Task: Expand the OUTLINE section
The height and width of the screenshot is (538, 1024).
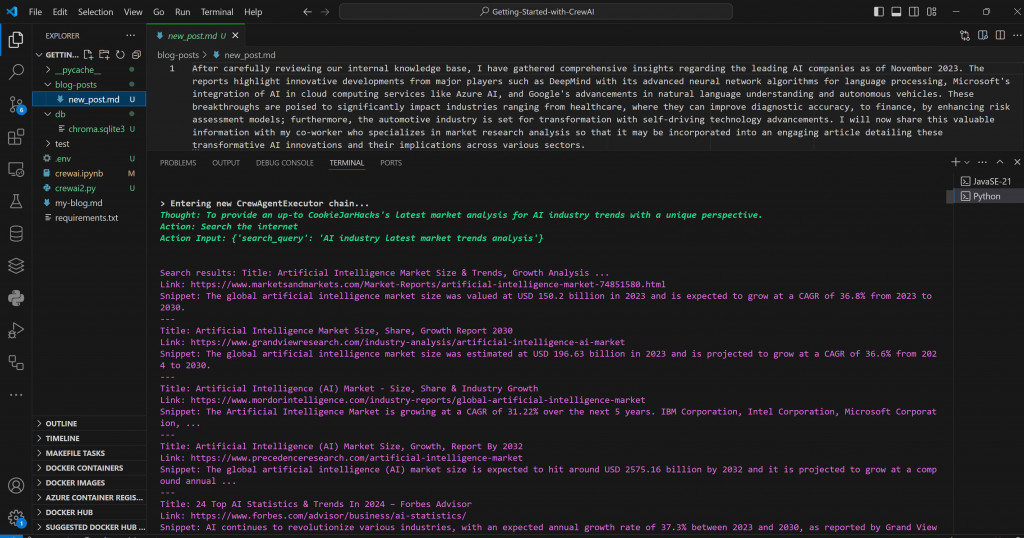Action: [89, 424]
